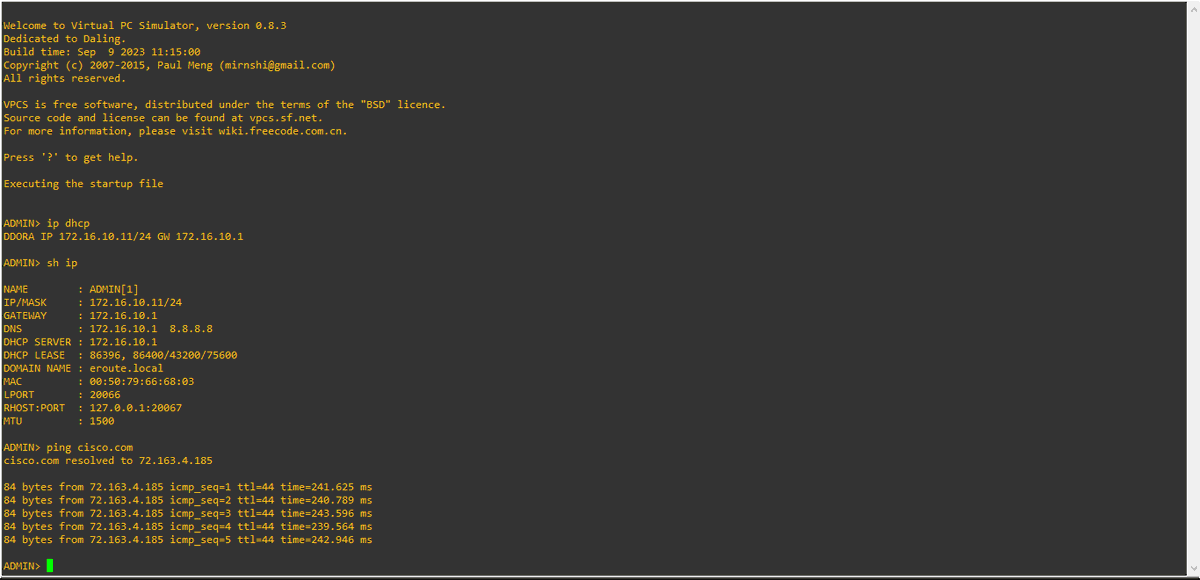Click the MTU 1500 row
The height and width of the screenshot is (580, 1200).
pos(59,421)
